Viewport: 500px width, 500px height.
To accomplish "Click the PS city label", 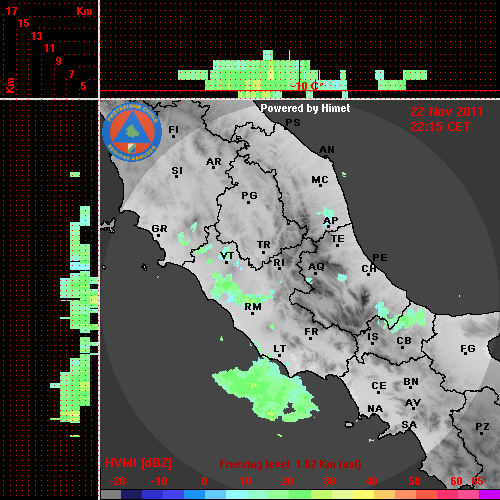I will coord(293,123).
